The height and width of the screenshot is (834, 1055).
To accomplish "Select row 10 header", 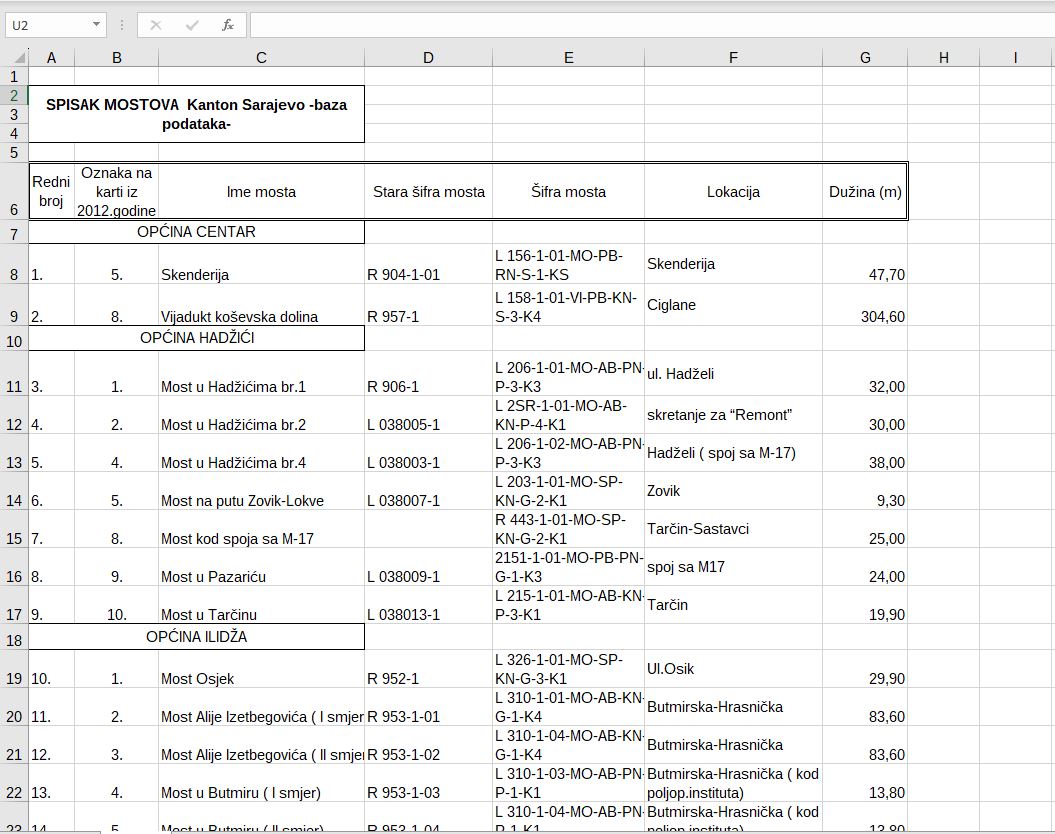I will tap(14, 340).
